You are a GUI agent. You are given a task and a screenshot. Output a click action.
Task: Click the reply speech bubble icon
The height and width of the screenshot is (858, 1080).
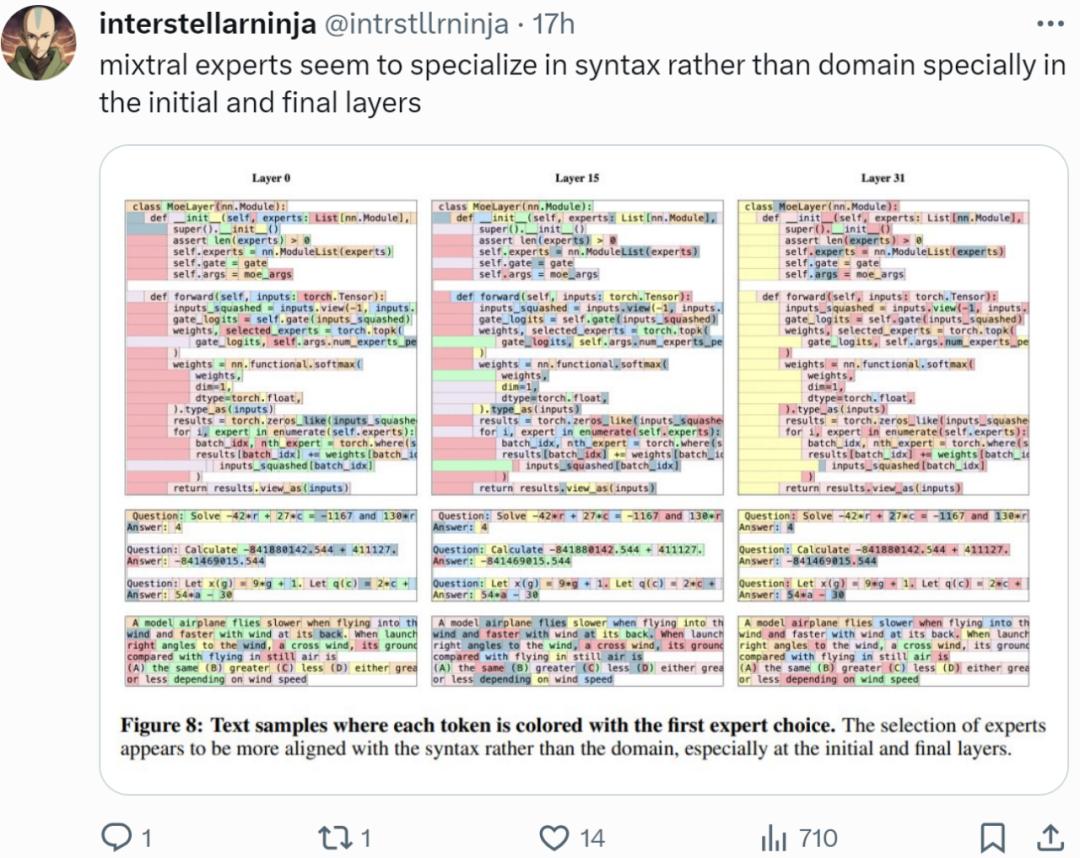point(118,836)
